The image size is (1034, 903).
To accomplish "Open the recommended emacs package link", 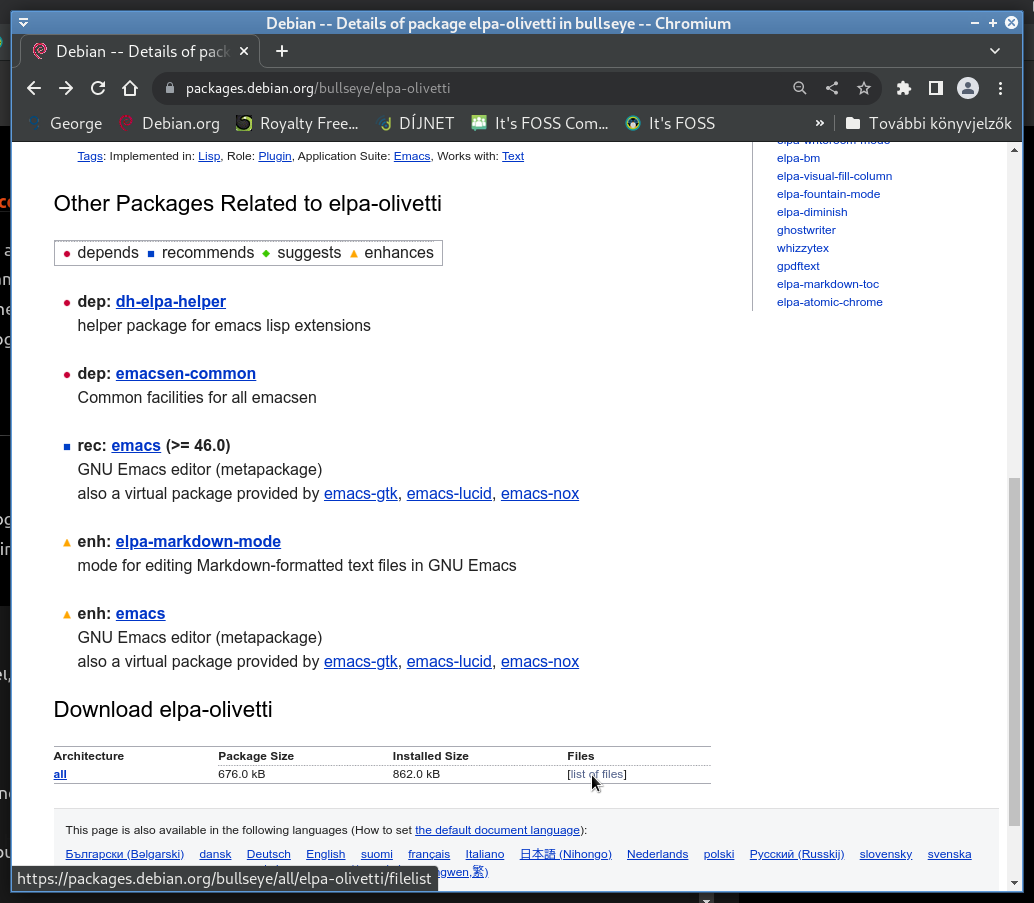I will [136, 445].
